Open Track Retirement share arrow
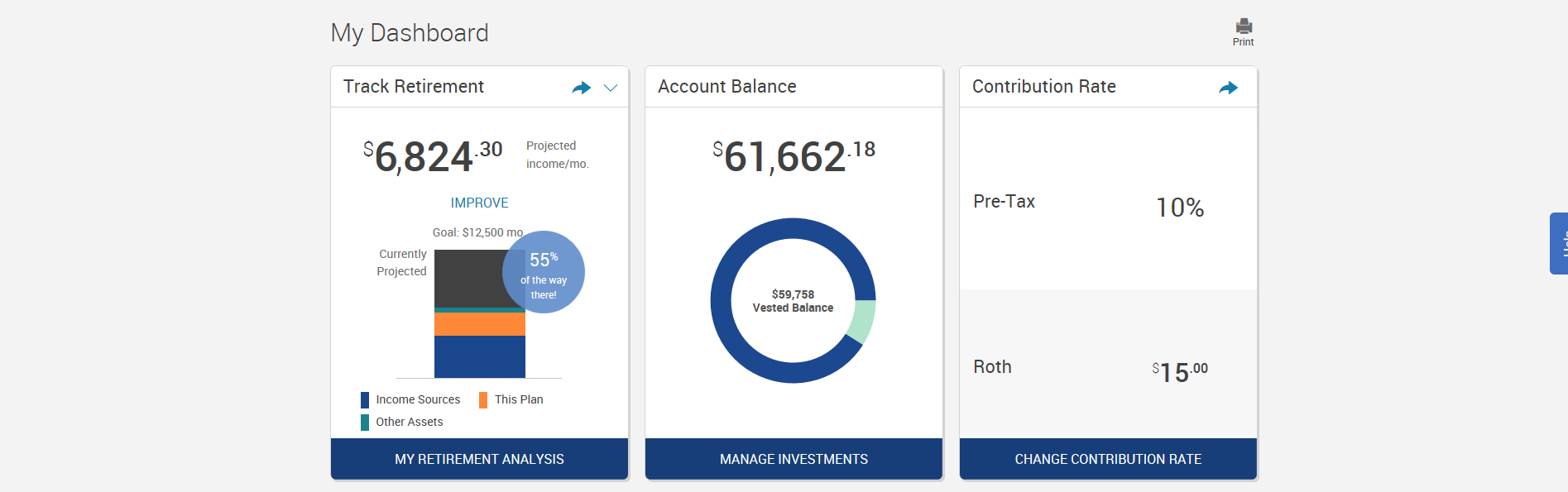The width and height of the screenshot is (1568, 492). click(x=582, y=88)
